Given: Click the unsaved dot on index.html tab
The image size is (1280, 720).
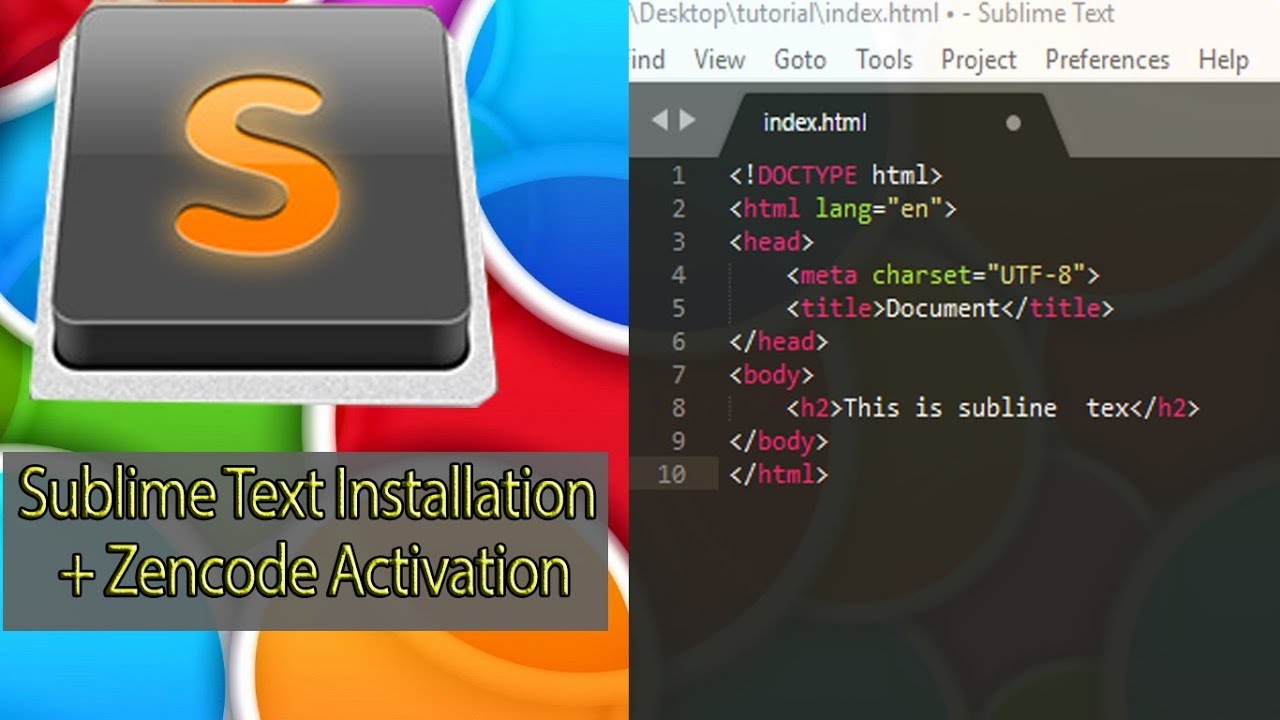Looking at the screenshot, I should click(1013, 123).
